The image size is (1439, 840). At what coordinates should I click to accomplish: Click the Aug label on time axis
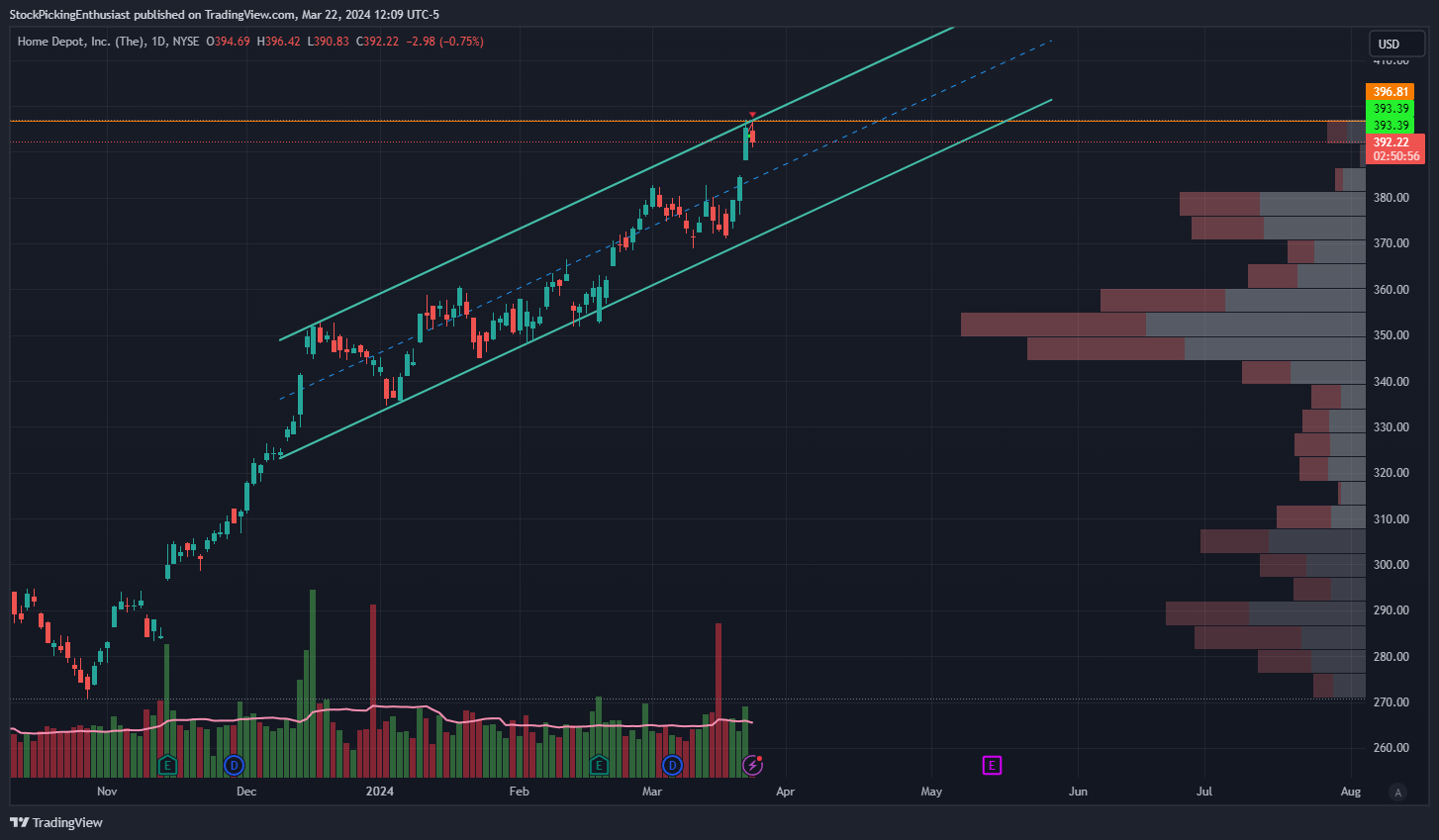click(1351, 792)
